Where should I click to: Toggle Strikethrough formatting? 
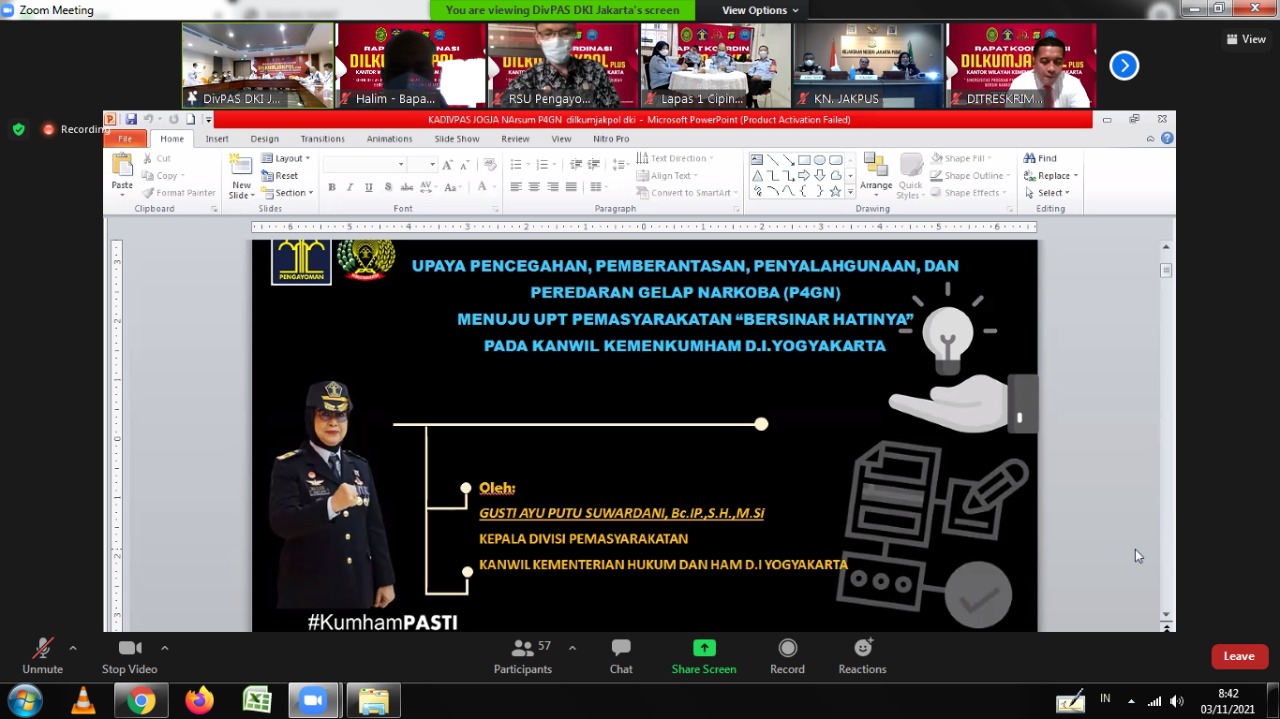coord(407,187)
